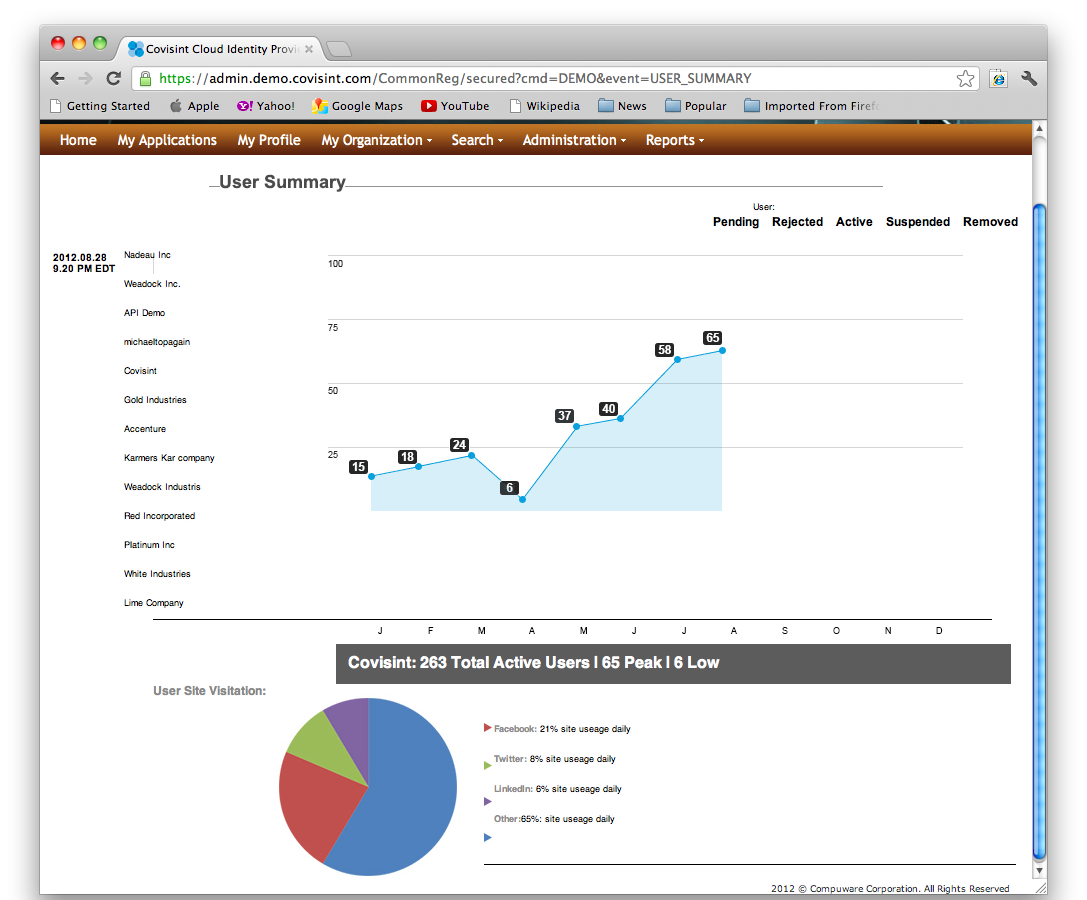Open the wrench settings menu icon
The height and width of the screenshot is (900, 1087).
click(1029, 79)
